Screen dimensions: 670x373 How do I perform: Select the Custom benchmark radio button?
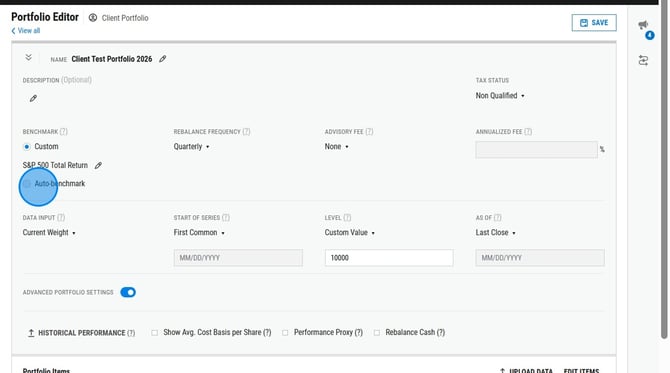pyautogui.click(x=26, y=147)
